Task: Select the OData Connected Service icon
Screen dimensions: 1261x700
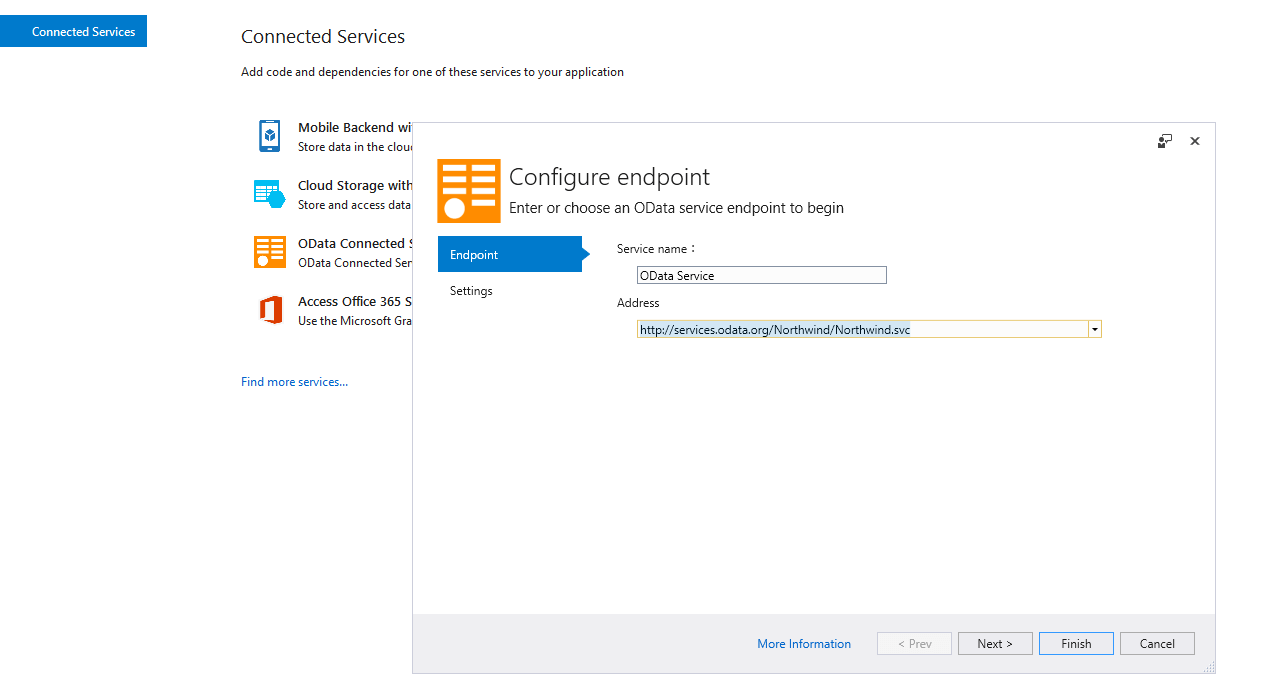Action: [269, 252]
